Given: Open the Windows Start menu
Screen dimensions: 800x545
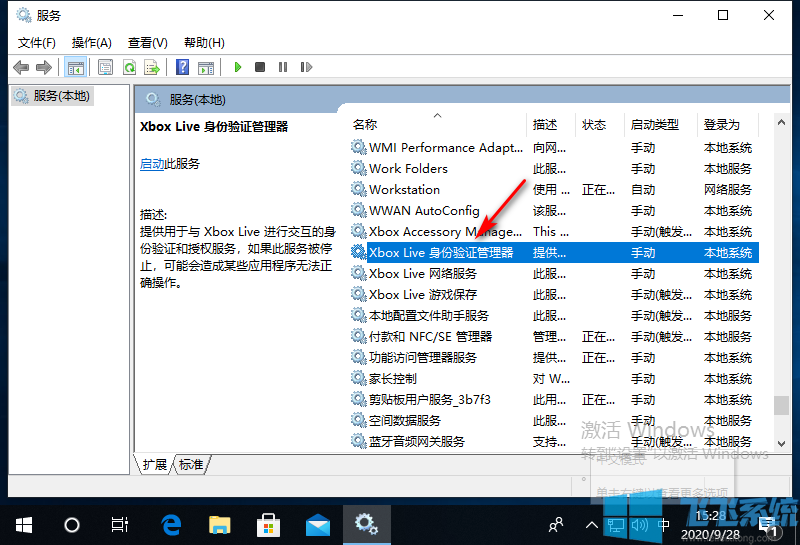Looking at the screenshot, I should pyautogui.click(x=23, y=525).
